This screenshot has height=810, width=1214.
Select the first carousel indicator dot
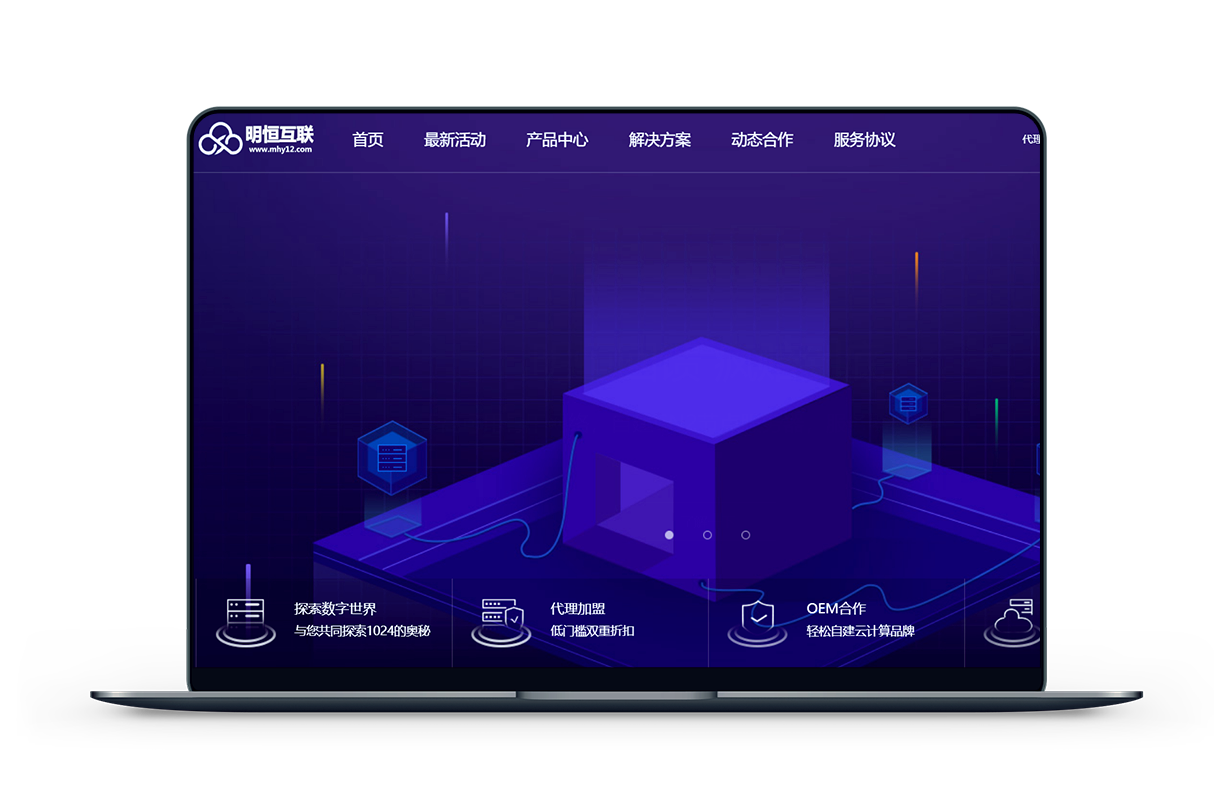(669, 535)
